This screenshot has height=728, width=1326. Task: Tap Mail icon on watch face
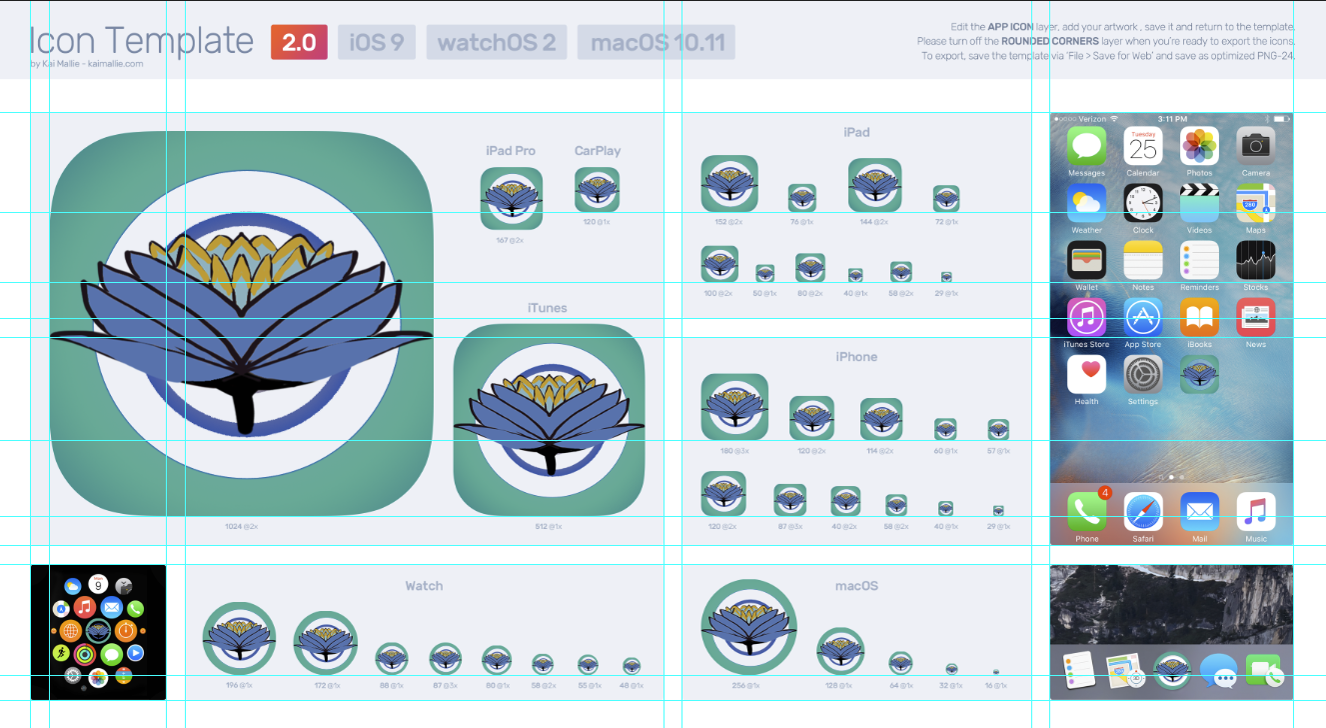point(111,607)
